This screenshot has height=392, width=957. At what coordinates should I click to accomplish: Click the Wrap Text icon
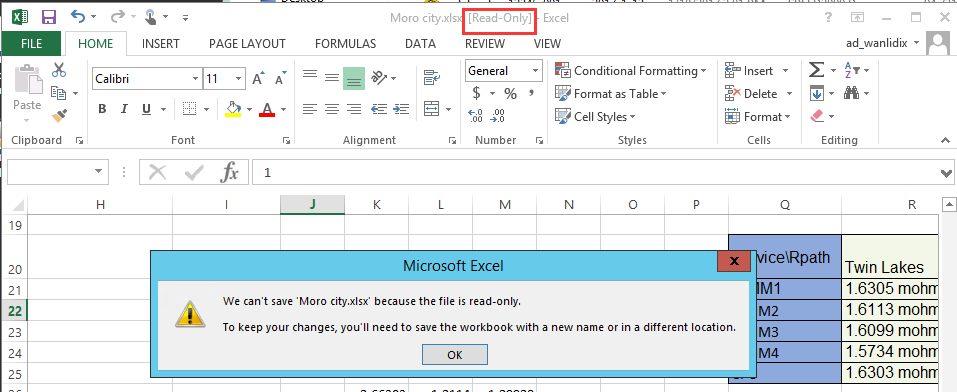(x=433, y=78)
